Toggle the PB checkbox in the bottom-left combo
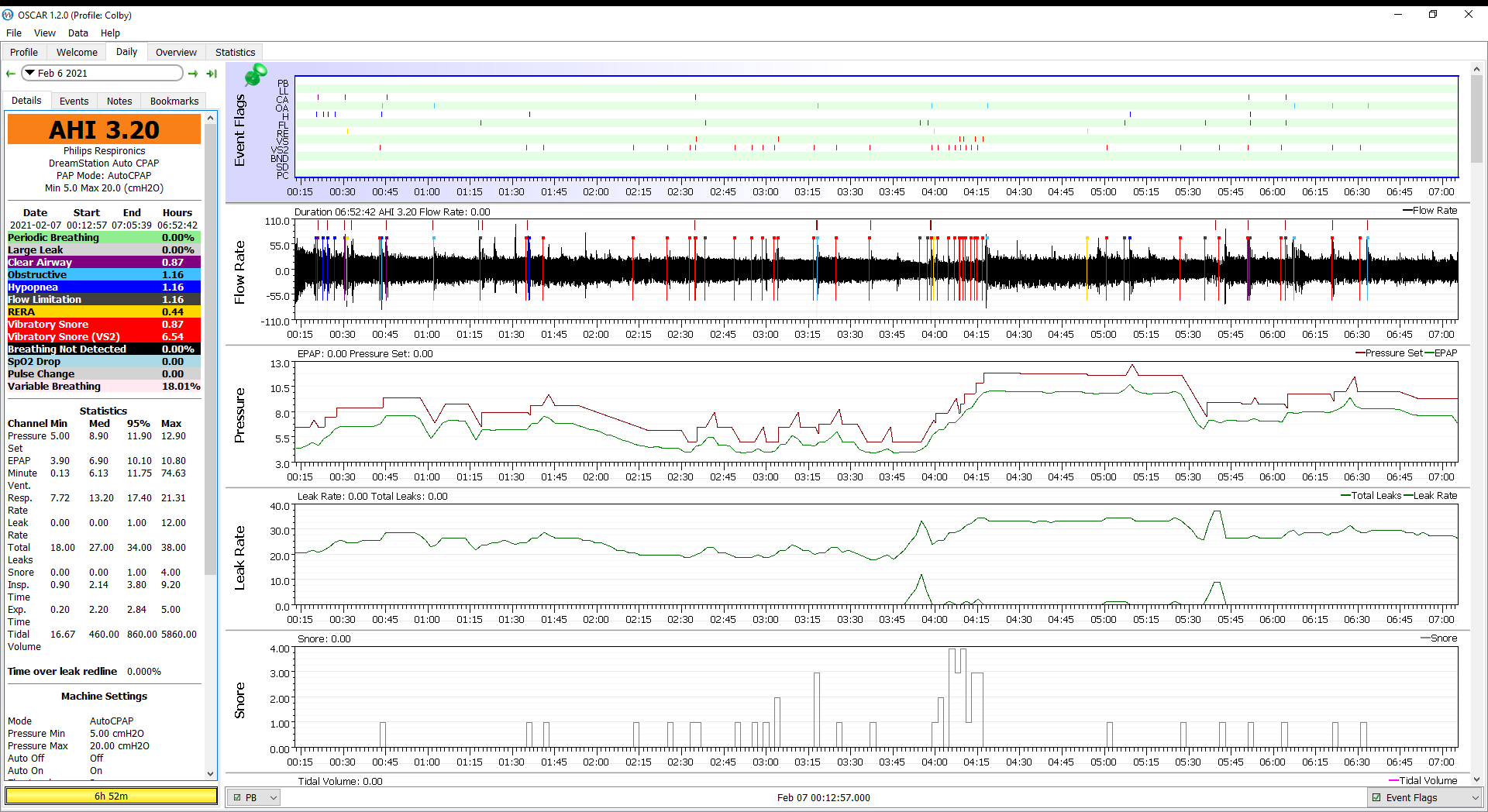Image resolution: width=1488 pixels, height=812 pixels. pos(237,797)
